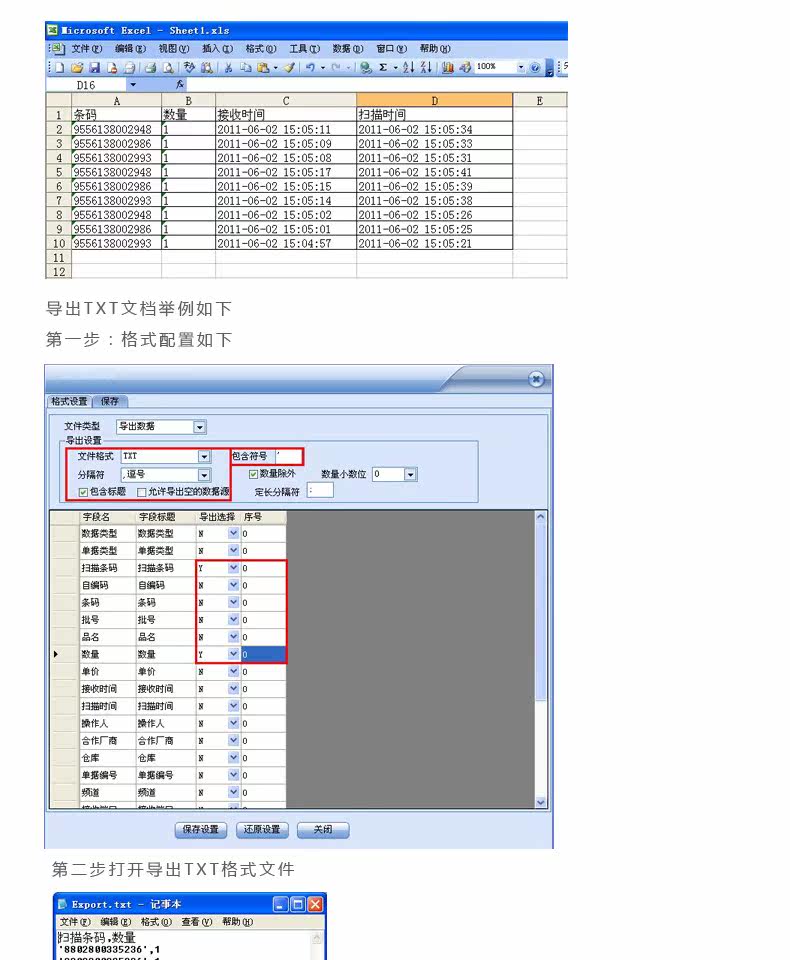Click the Chart Wizard icon
This screenshot has width=790, height=960.
448,67
